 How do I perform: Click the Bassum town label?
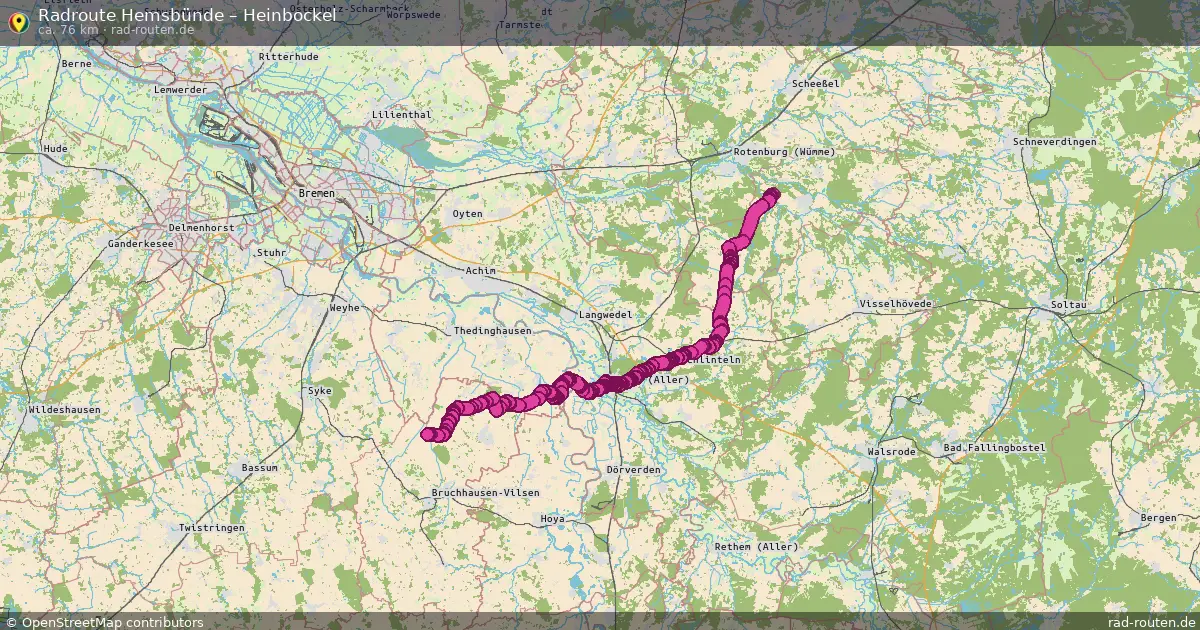pos(259,468)
